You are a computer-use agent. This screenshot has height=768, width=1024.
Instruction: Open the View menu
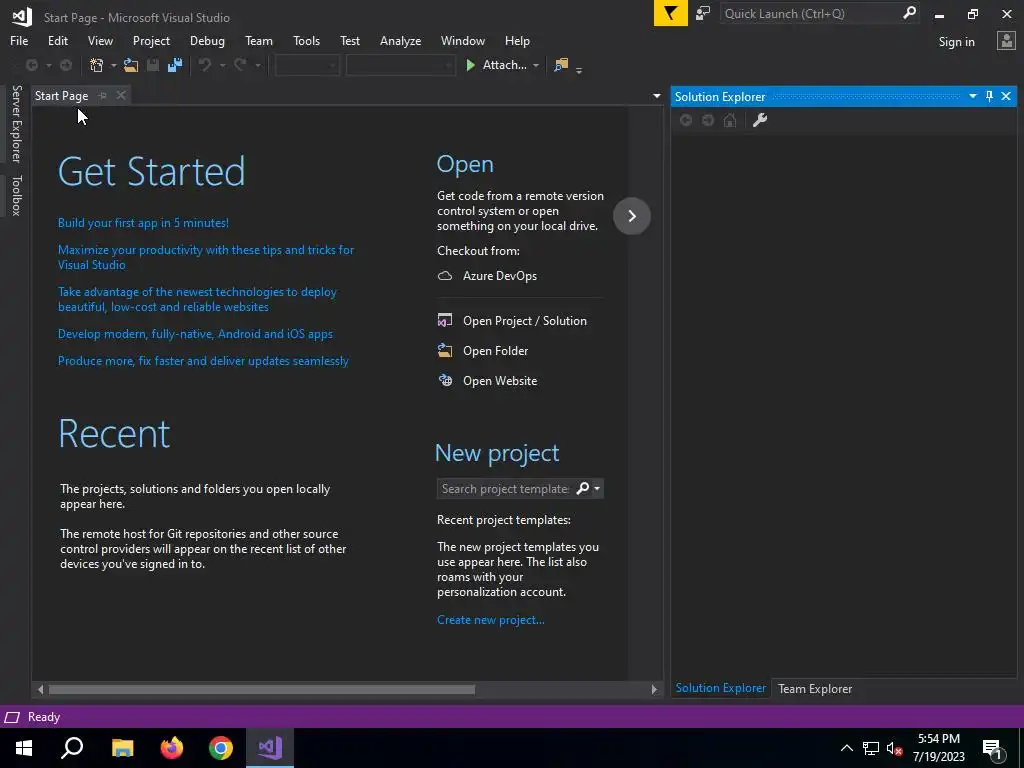click(x=101, y=40)
